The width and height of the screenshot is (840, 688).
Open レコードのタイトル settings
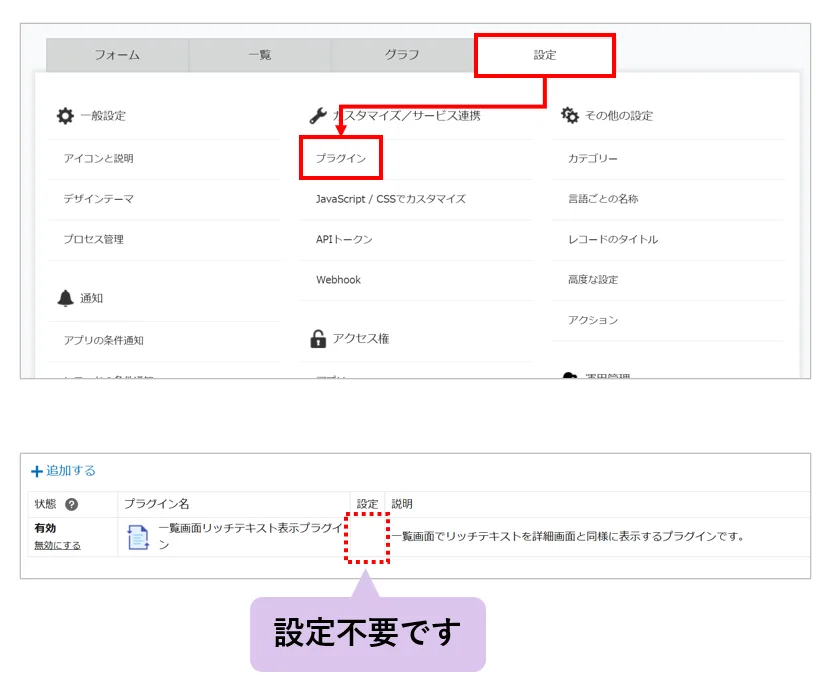tap(613, 240)
